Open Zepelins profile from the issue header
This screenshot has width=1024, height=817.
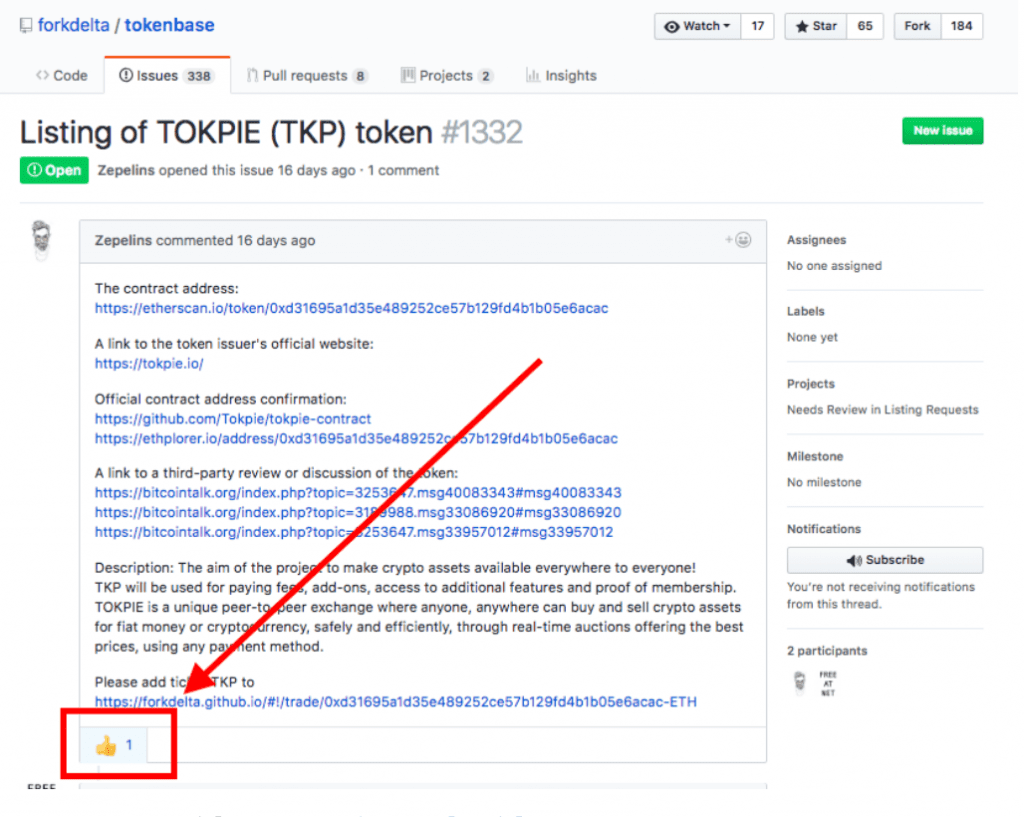point(126,170)
